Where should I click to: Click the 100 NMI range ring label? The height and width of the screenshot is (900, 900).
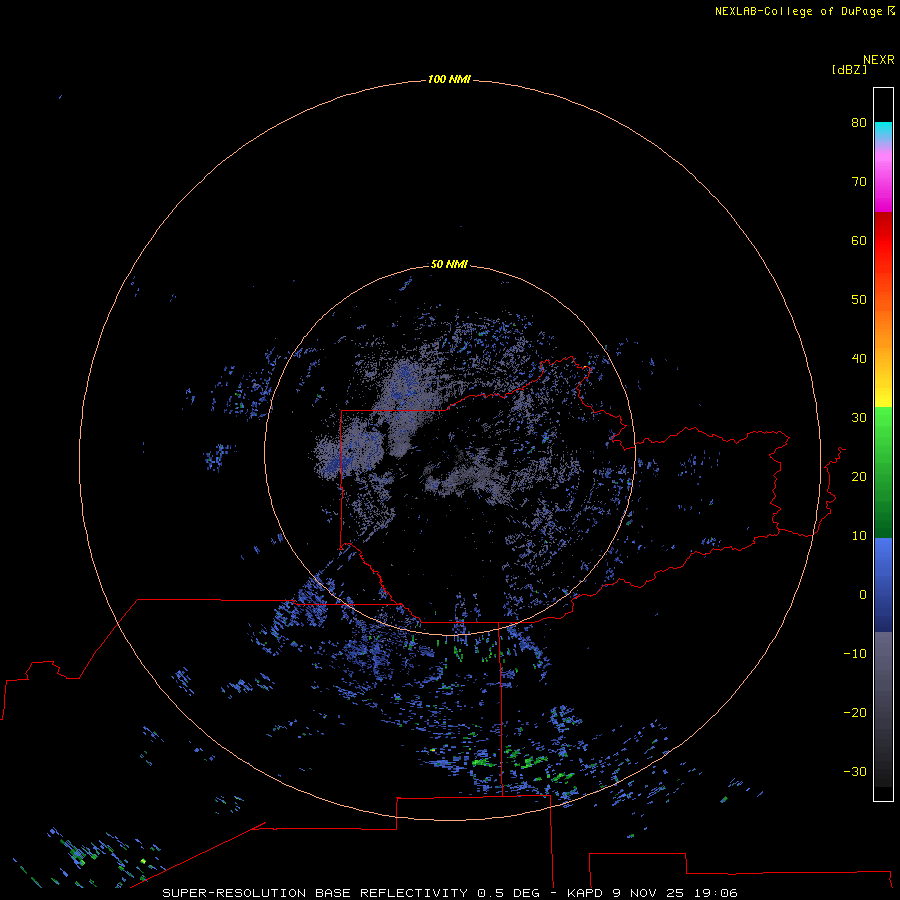point(449,79)
